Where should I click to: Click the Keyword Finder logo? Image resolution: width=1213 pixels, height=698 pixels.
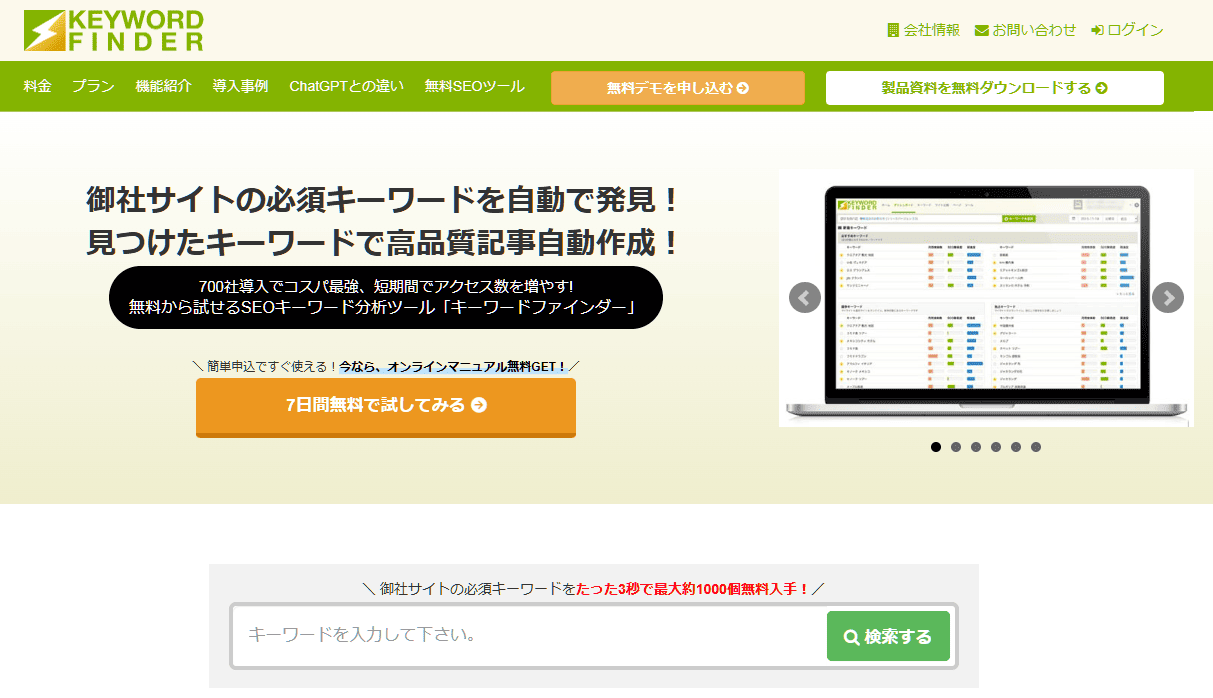point(114,31)
